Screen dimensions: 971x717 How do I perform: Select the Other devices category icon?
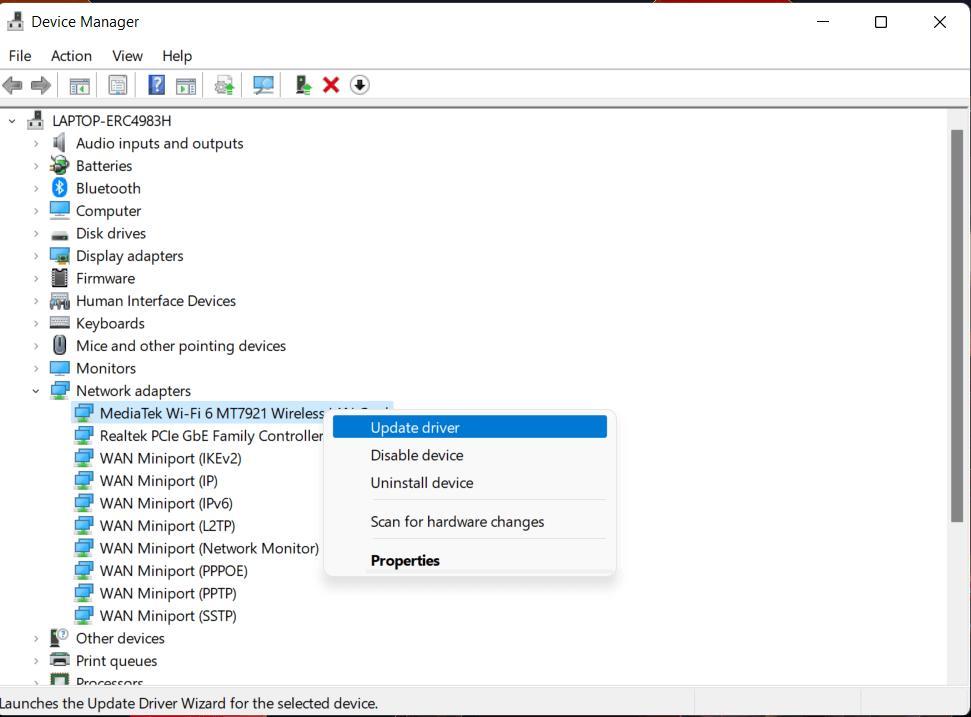(x=59, y=638)
